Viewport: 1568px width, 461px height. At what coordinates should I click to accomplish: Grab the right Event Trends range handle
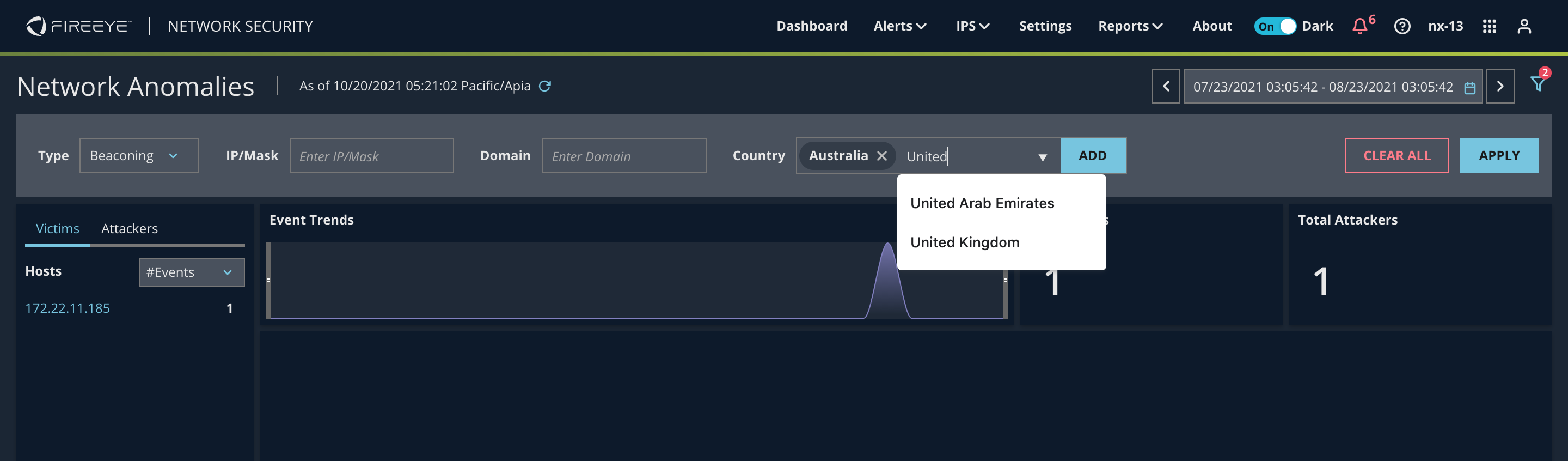1006,280
